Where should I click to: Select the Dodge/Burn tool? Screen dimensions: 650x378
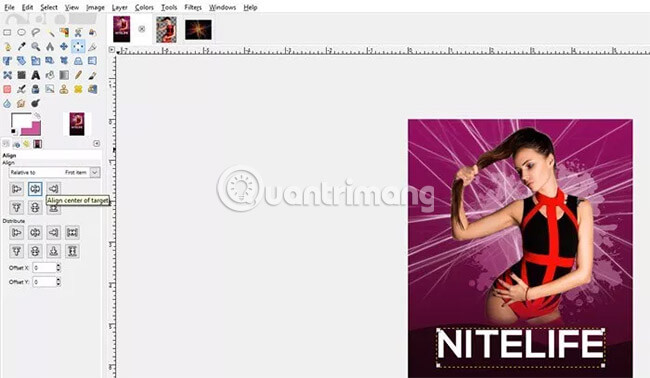(x=36, y=103)
